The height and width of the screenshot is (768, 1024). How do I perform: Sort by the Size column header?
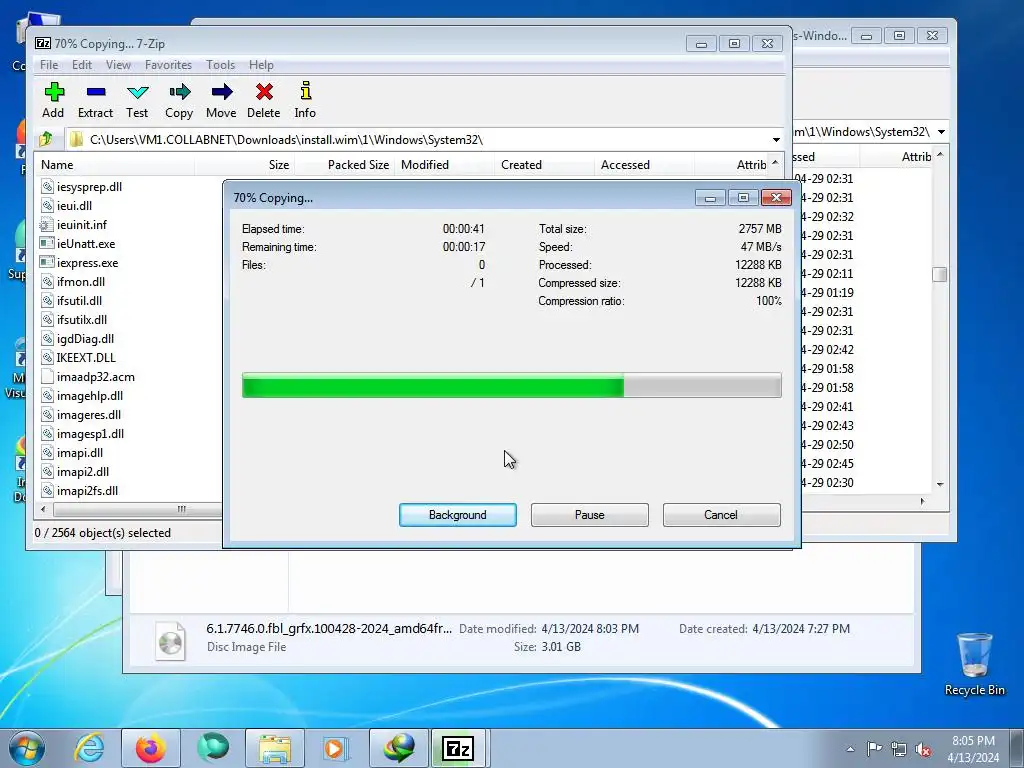coord(244,165)
